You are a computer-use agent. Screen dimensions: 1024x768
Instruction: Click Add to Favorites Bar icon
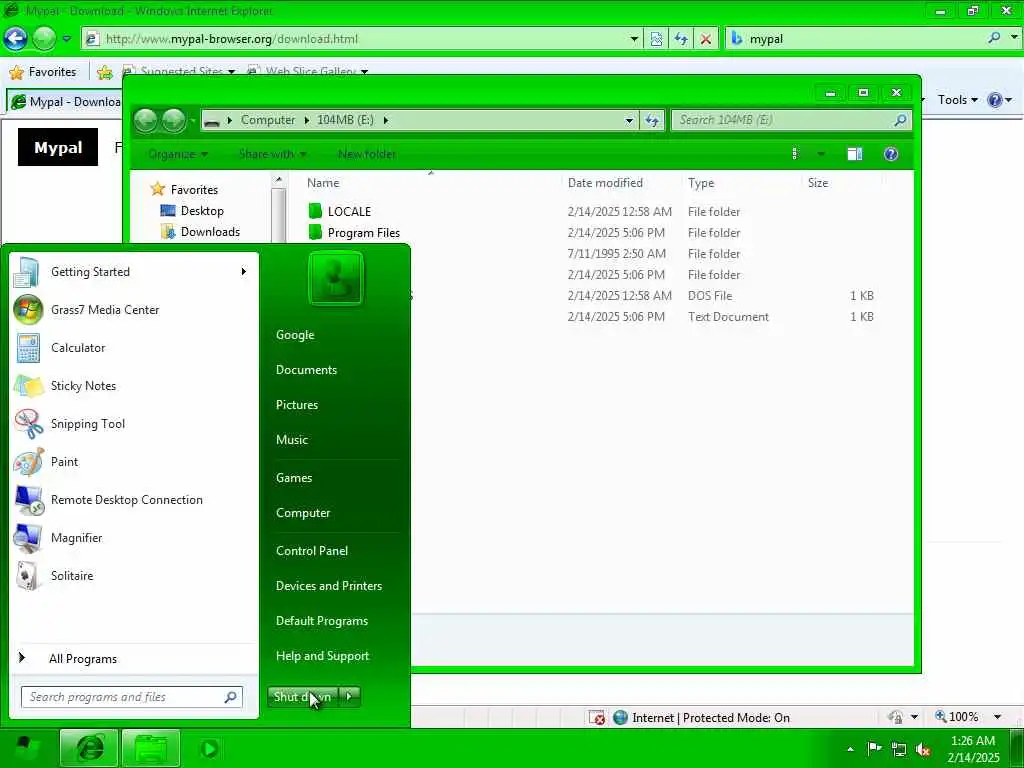104,72
